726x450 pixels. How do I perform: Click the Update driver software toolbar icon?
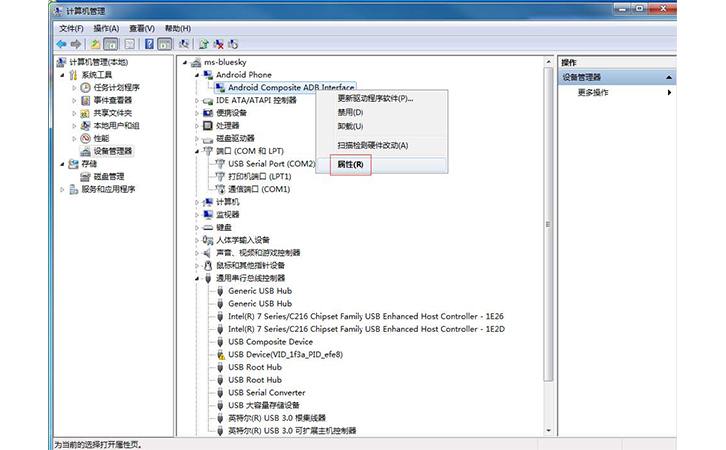tap(203, 44)
